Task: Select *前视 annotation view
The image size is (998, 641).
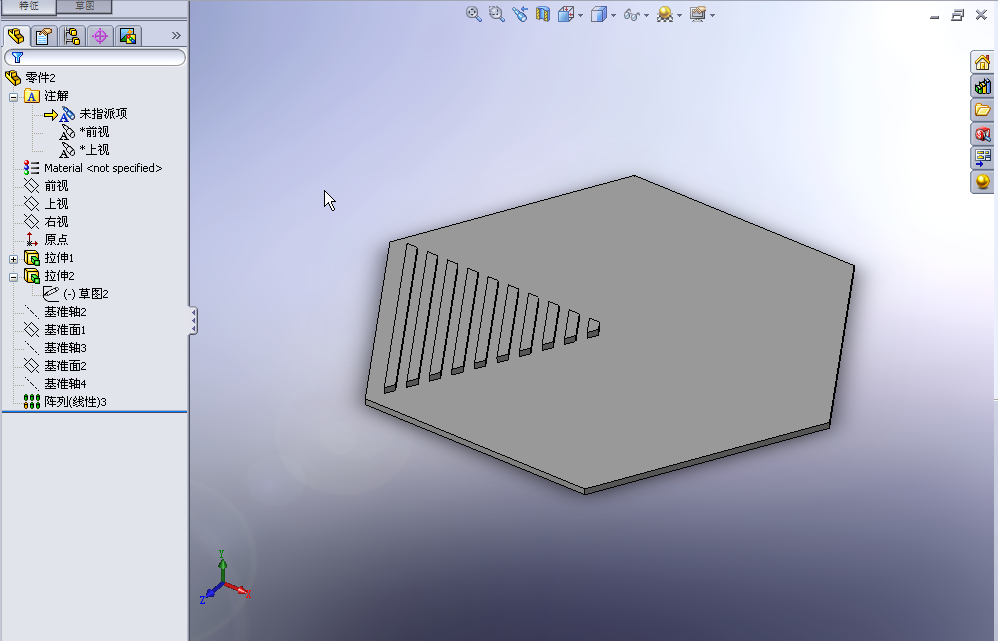Action: point(85,132)
